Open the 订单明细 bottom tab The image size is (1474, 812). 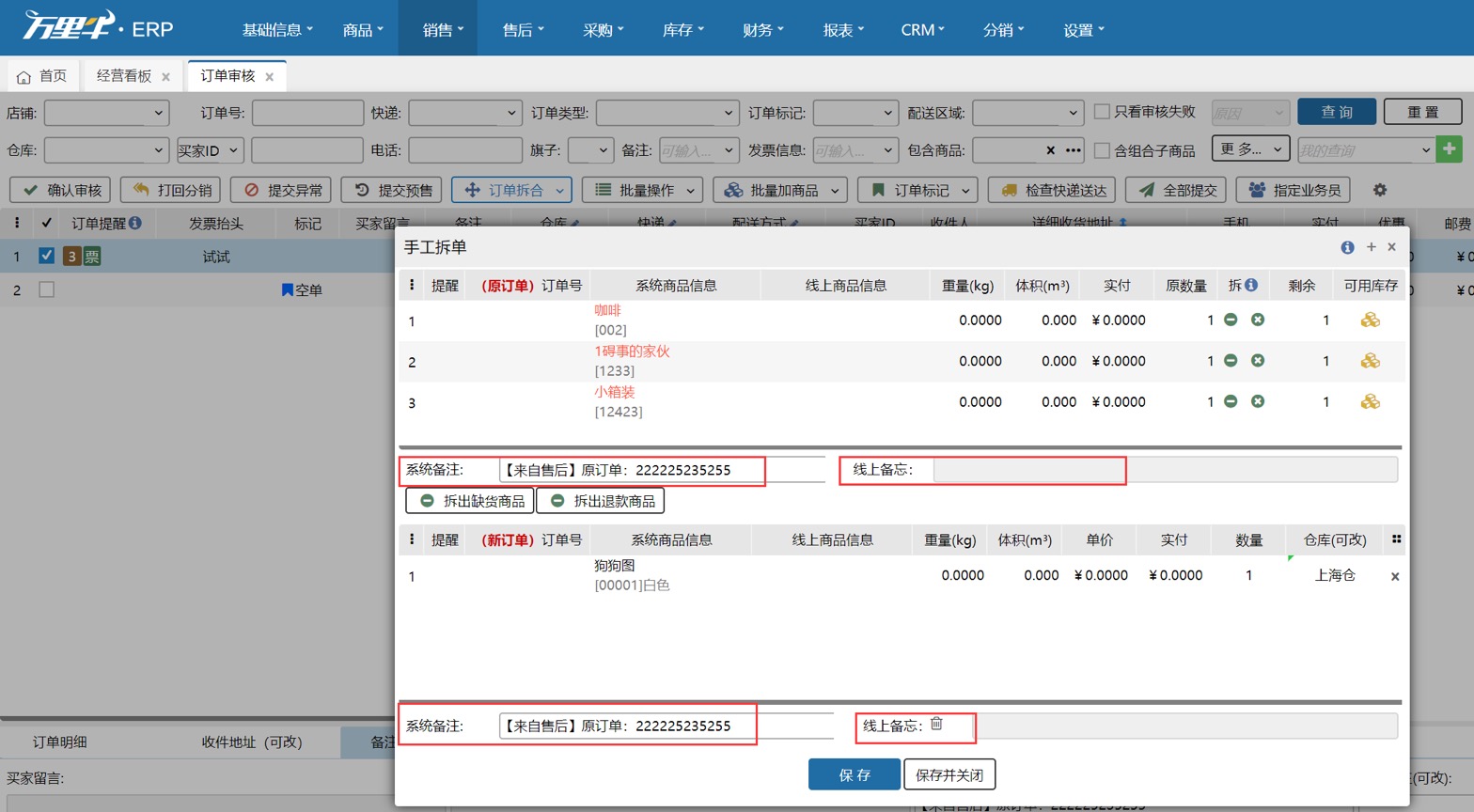[x=59, y=742]
